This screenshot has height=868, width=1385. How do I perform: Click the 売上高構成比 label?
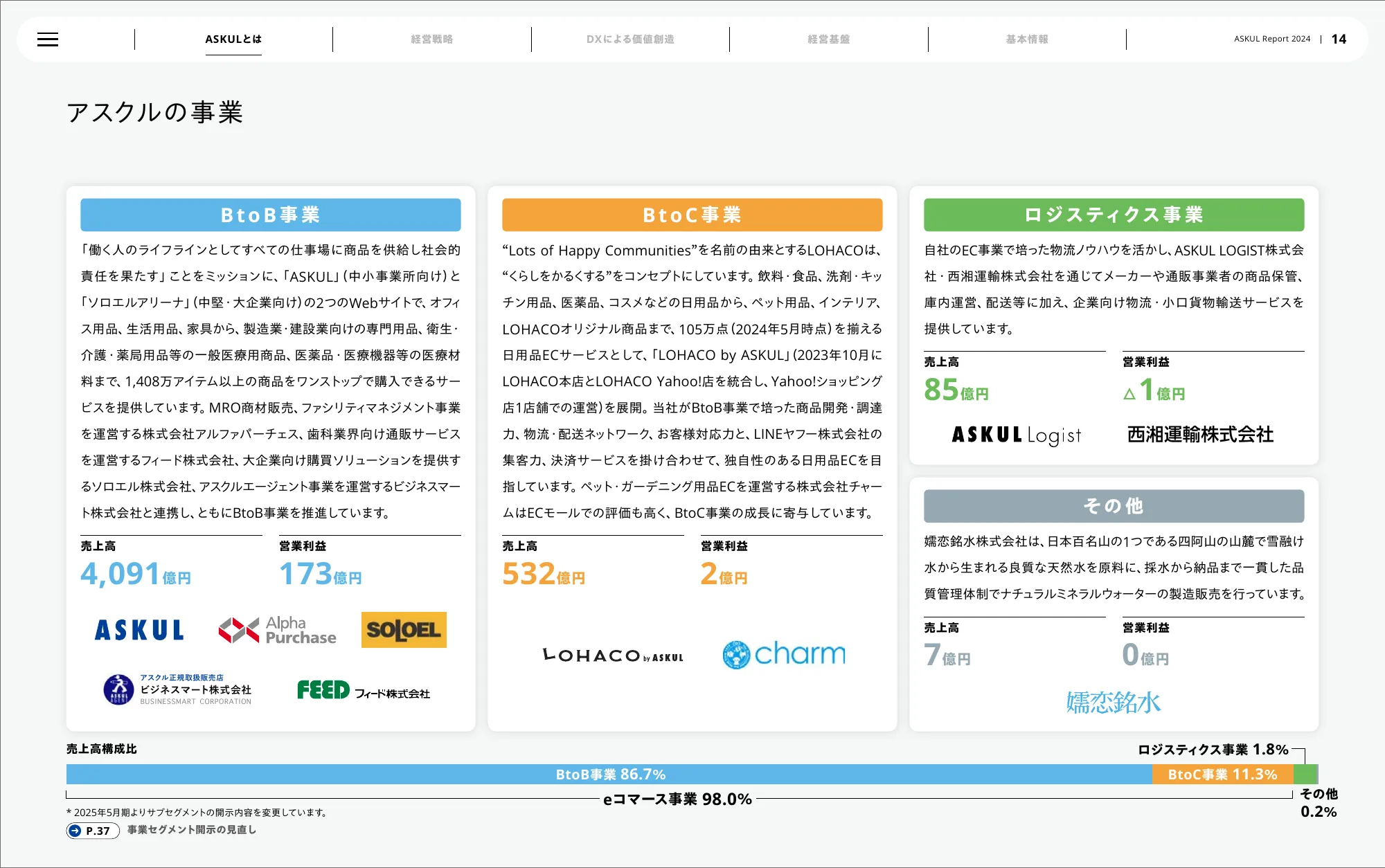coord(102,749)
